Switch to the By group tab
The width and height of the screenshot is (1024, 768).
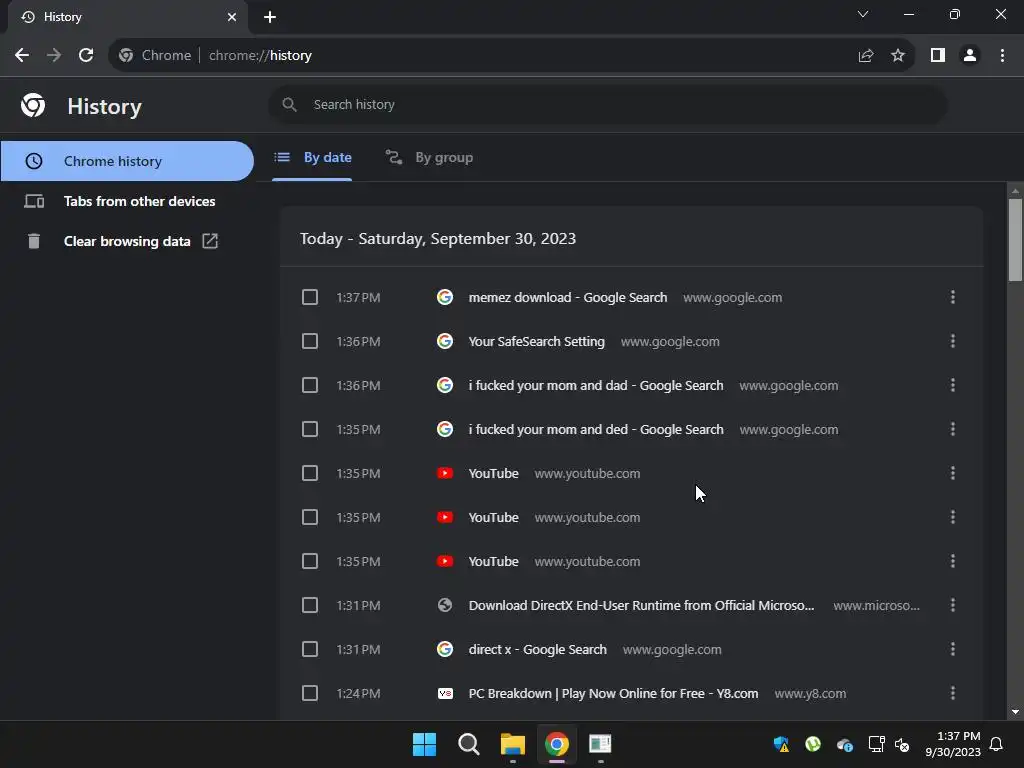click(x=429, y=157)
